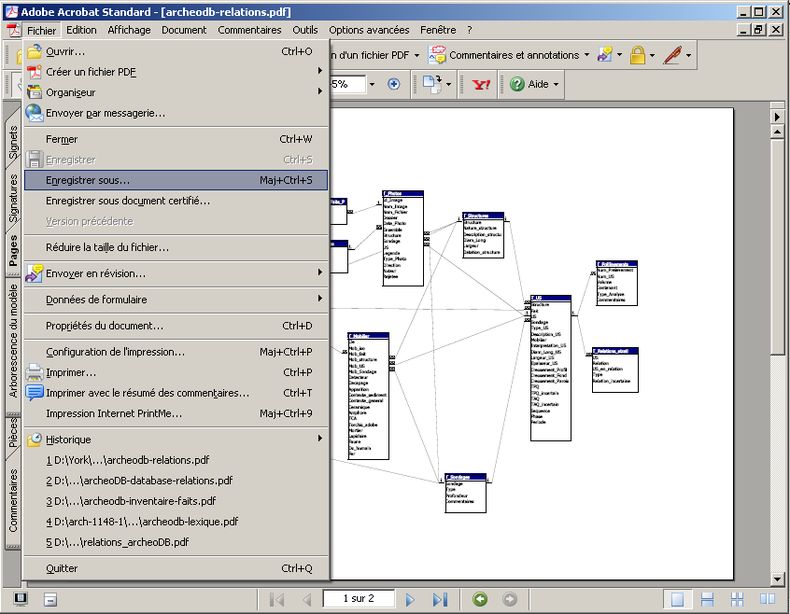Switch to the Pages side tab
Screen dimensions: 790x614
coord(13,250)
